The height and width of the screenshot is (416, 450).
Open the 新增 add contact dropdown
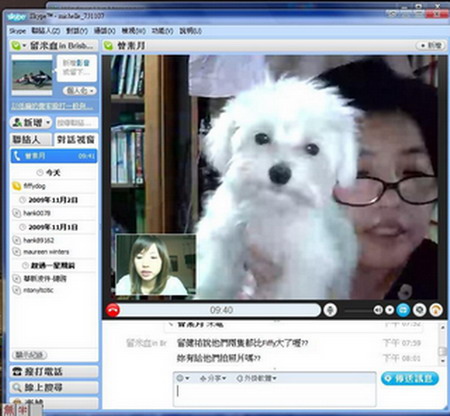(31, 123)
